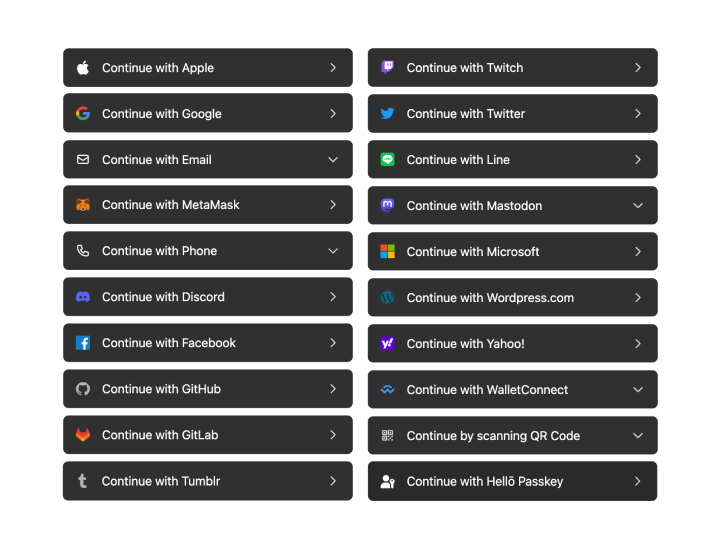Click the QR code icon

(387, 436)
